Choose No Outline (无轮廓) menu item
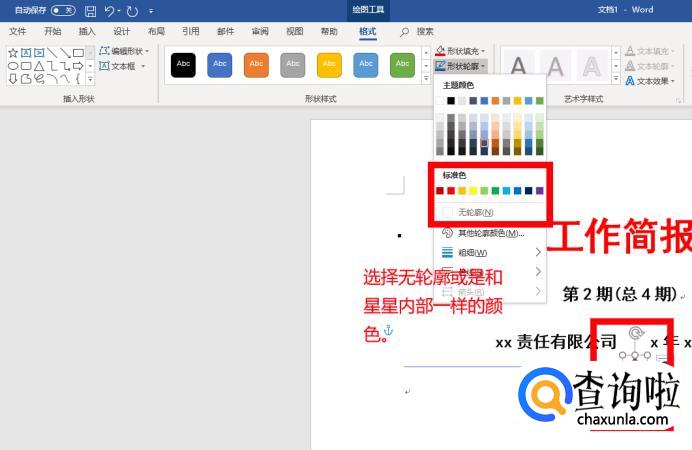Image resolution: width=692 pixels, height=450 pixels. pyautogui.click(x=490, y=213)
